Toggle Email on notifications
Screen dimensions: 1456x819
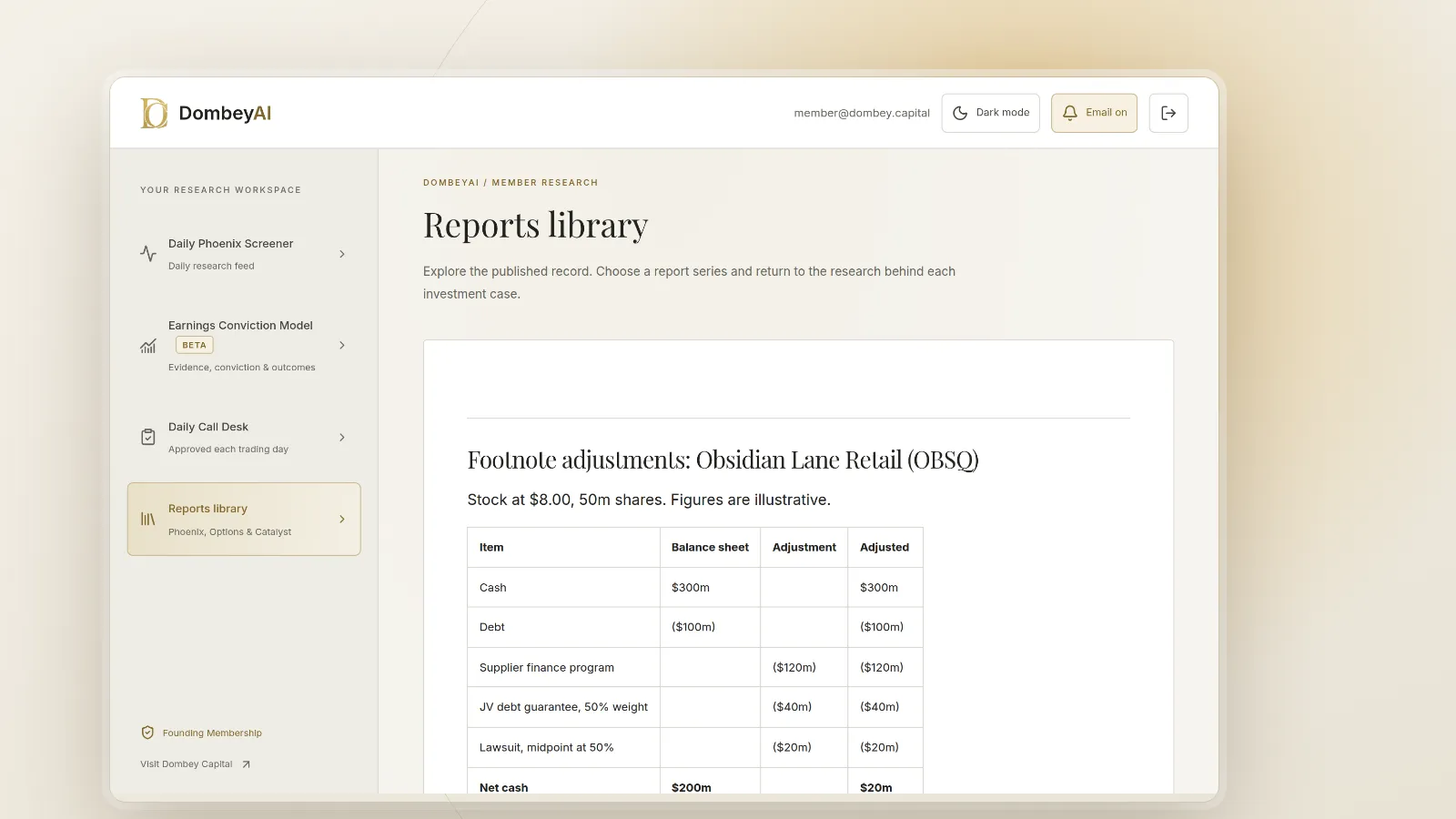pos(1094,113)
